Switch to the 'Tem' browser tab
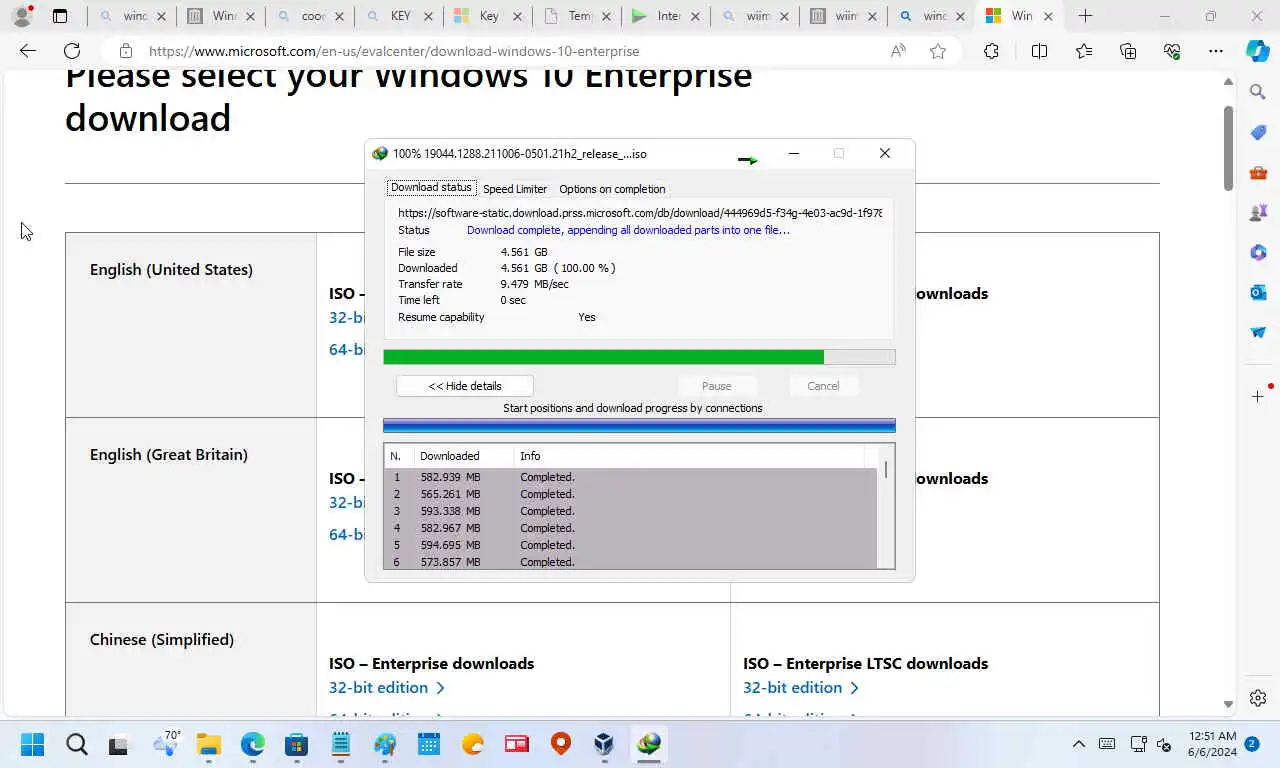1280x768 pixels. pyautogui.click(x=577, y=16)
